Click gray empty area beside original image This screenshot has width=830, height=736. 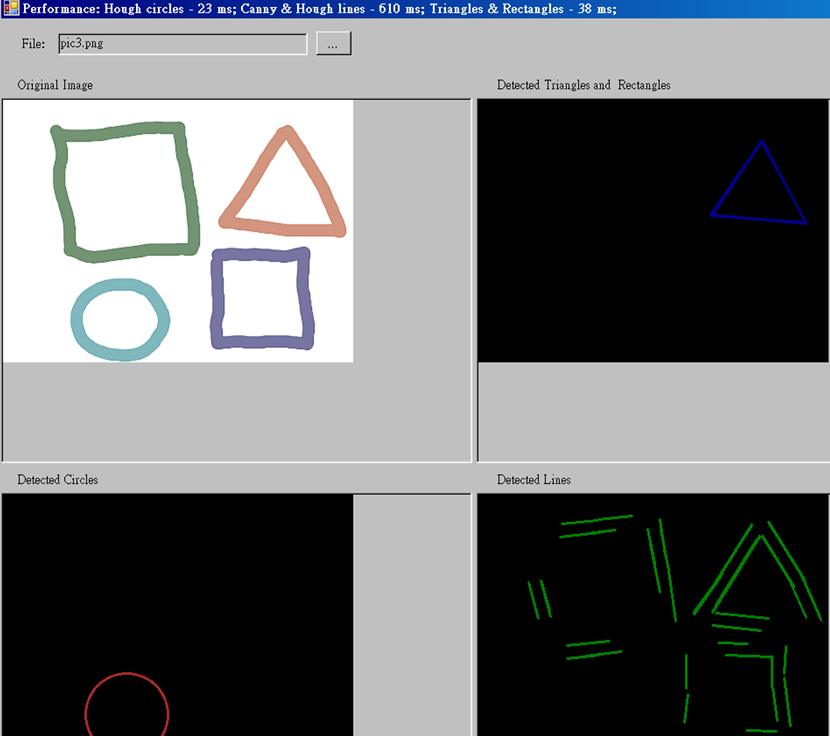pyautogui.click(x=410, y=230)
